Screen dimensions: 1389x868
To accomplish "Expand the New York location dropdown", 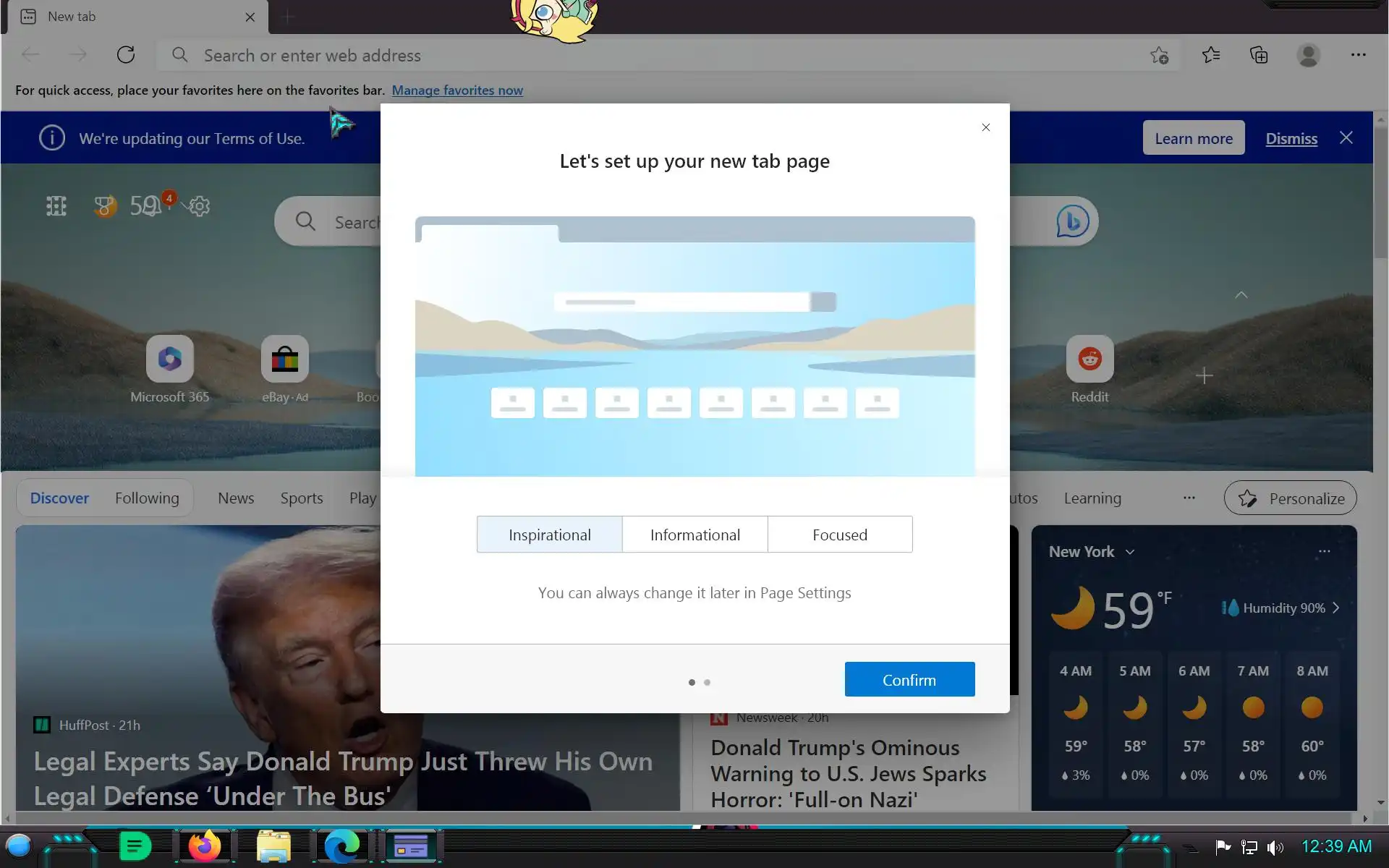I will pyautogui.click(x=1130, y=552).
